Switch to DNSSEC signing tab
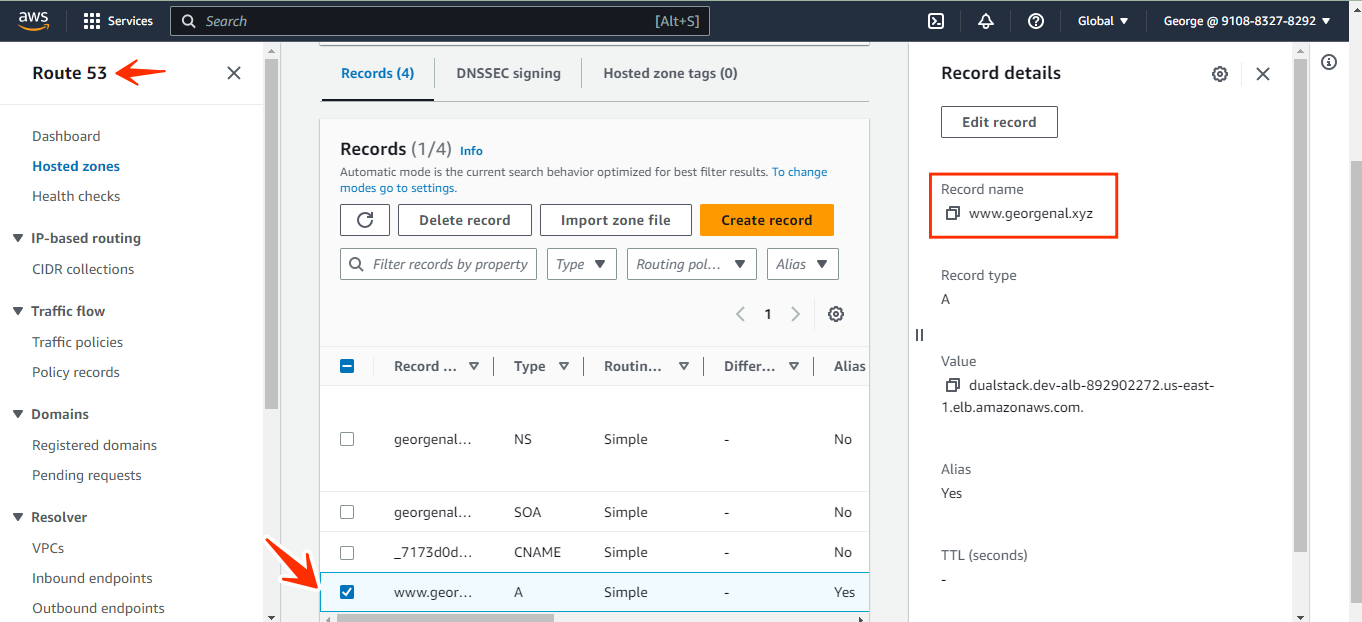 (508, 73)
